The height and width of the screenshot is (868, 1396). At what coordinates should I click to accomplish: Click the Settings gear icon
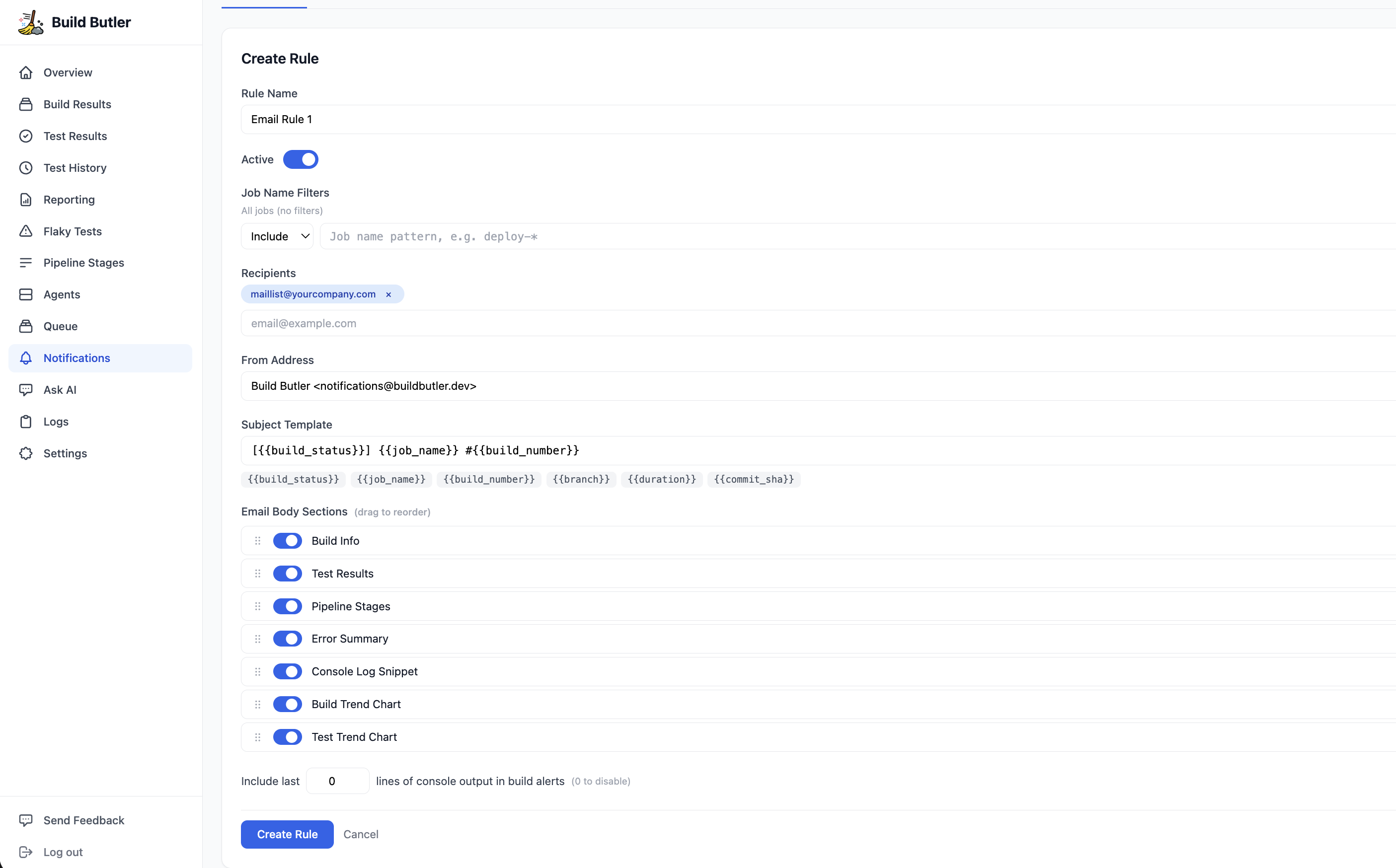click(26, 453)
